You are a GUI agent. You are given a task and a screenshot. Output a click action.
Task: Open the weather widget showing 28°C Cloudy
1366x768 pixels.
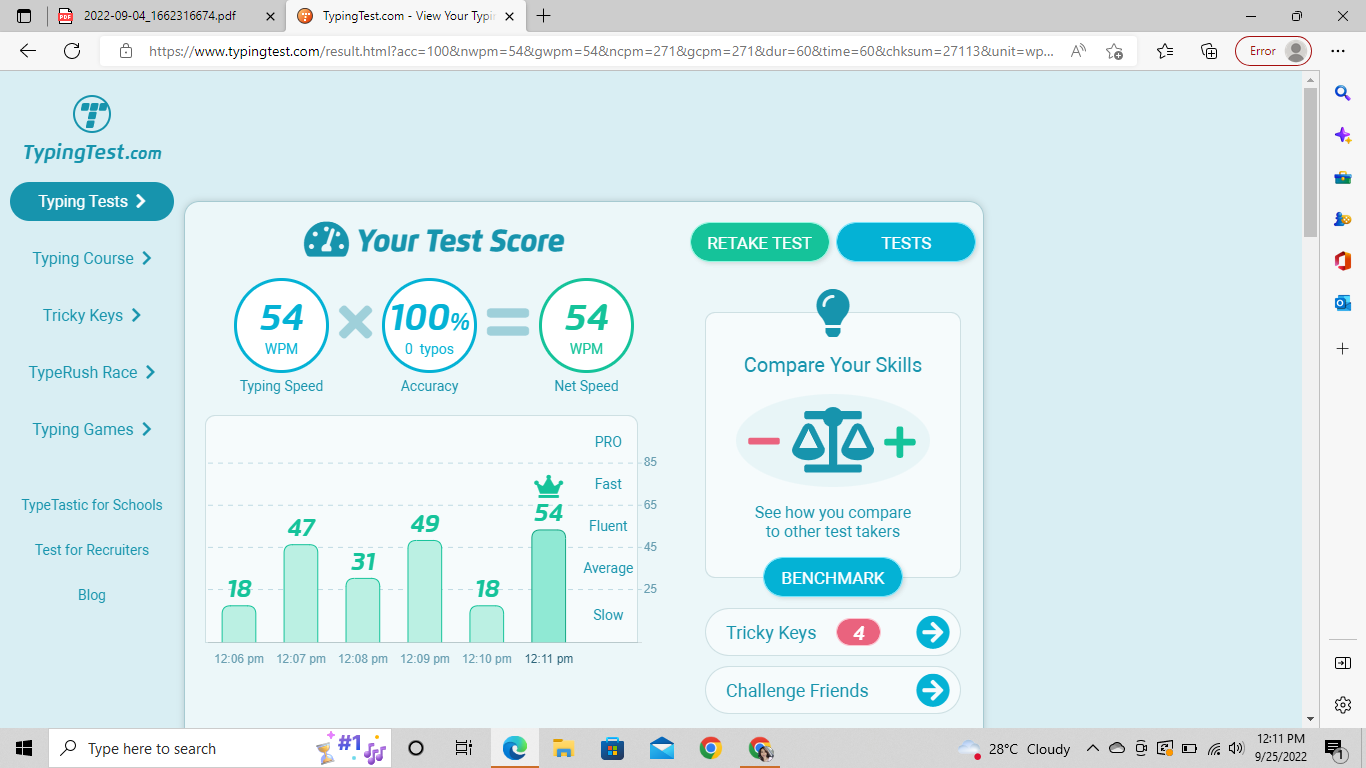click(1014, 748)
